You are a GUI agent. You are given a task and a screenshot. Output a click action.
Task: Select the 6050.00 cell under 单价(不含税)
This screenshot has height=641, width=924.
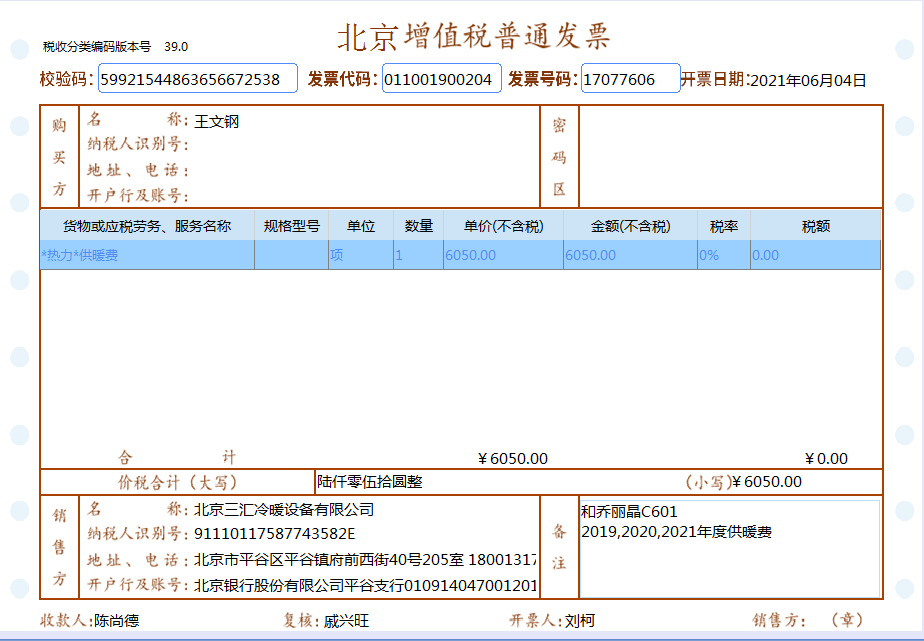tap(504, 255)
